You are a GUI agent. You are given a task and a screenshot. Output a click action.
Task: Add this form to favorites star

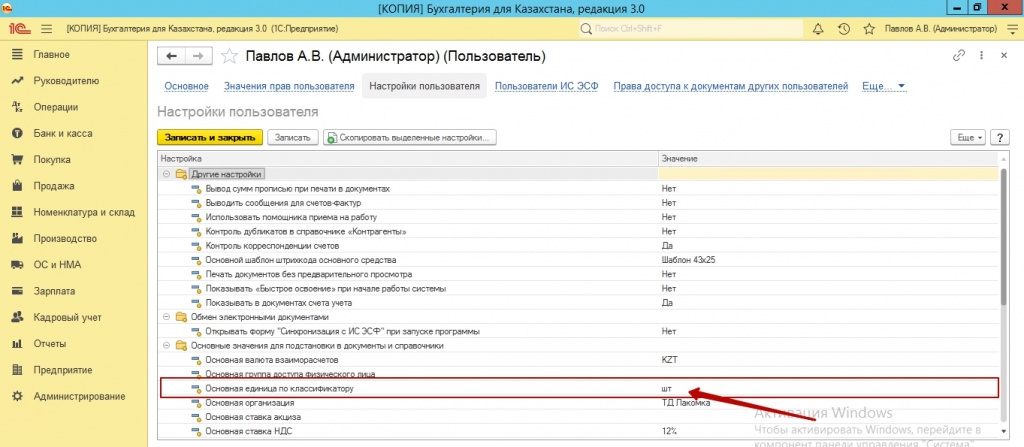[229, 56]
